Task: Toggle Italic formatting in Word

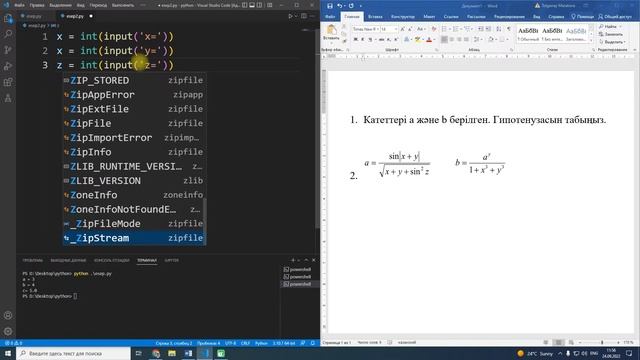Action: tap(362, 40)
